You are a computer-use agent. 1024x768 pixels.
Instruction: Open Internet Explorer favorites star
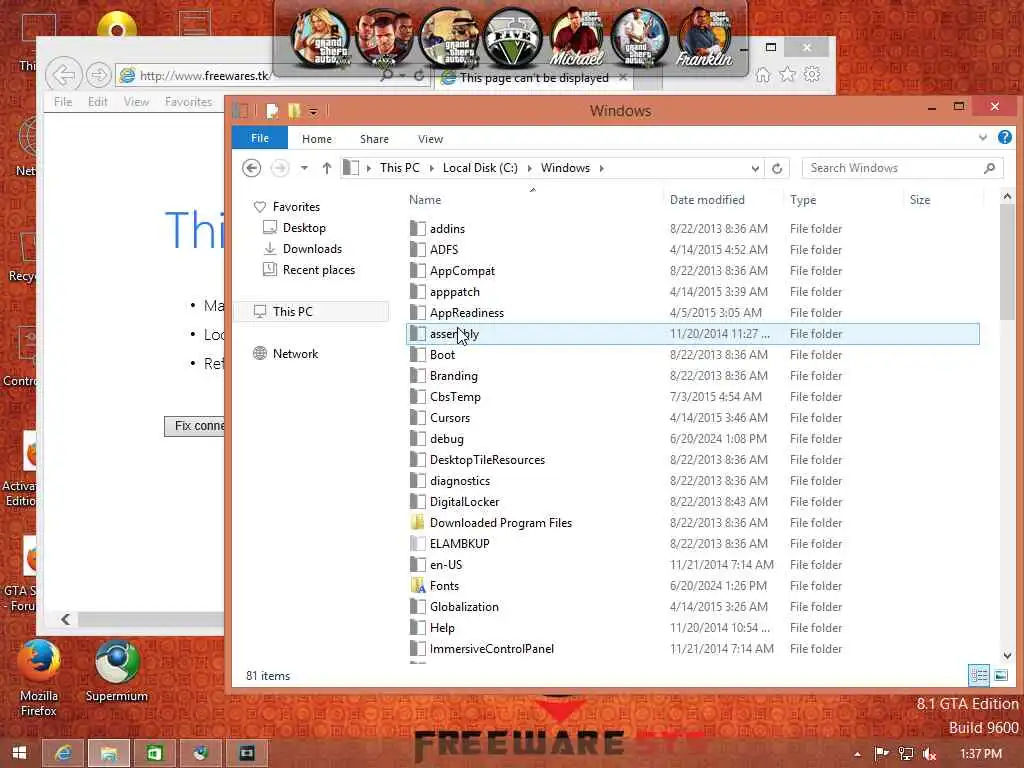[x=788, y=74]
